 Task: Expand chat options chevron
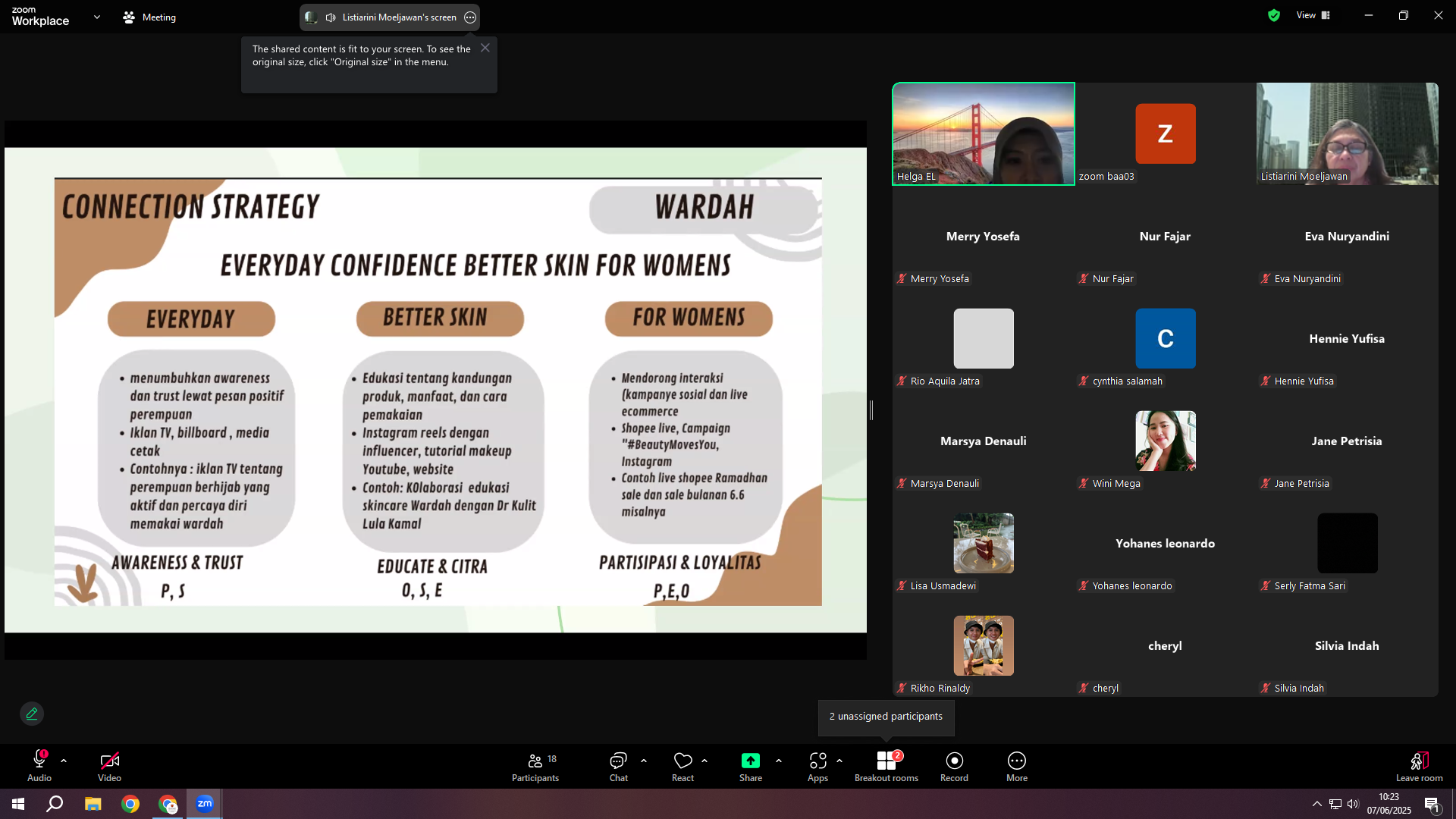(644, 760)
